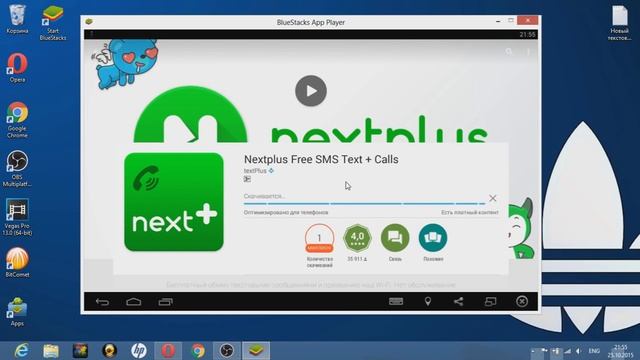Image resolution: width=640 pixels, height=360 pixels.
Task: Open the volume control in system tray
Action: pos(578,351)
